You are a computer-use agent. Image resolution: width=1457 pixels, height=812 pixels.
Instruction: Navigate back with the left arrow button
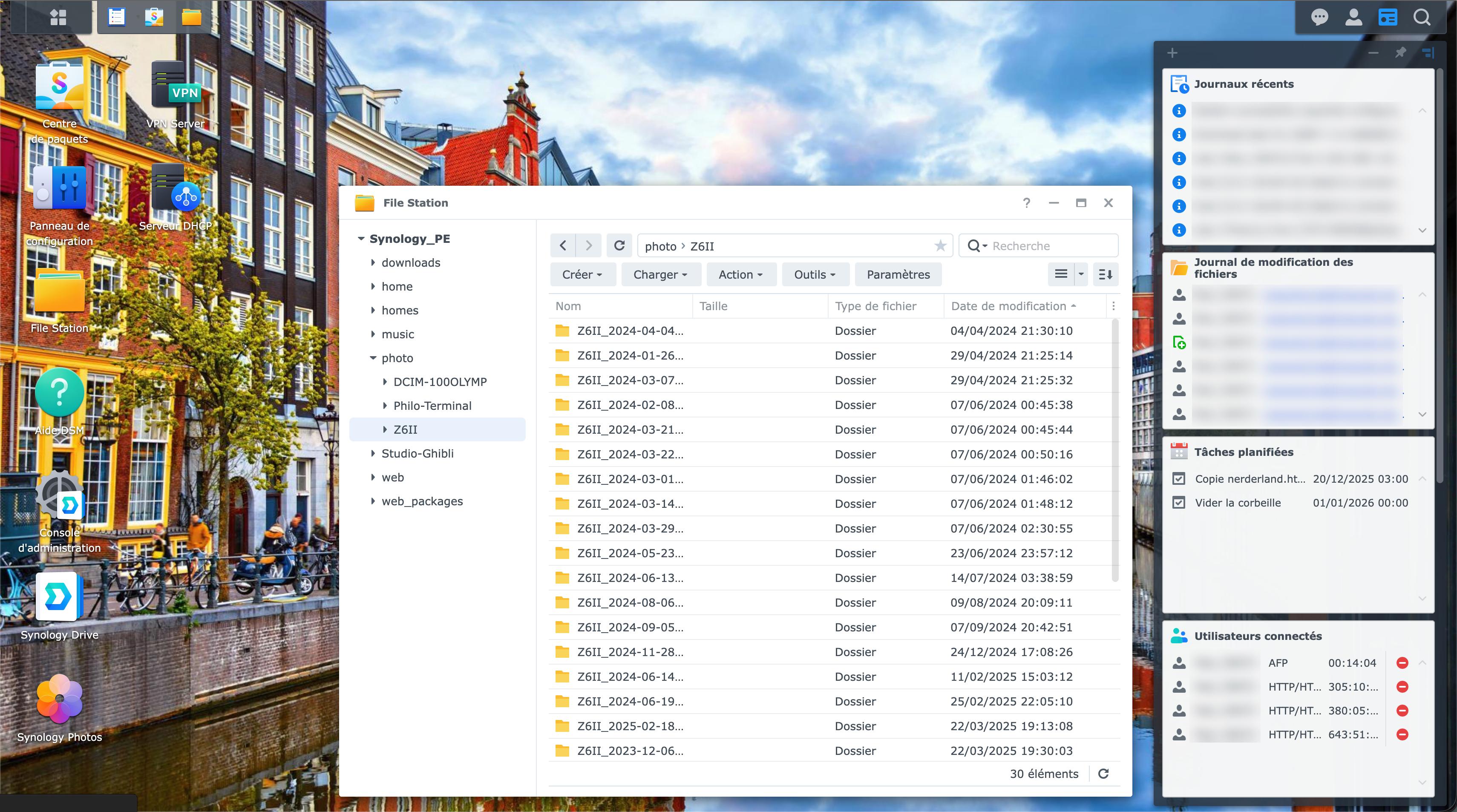563,246
